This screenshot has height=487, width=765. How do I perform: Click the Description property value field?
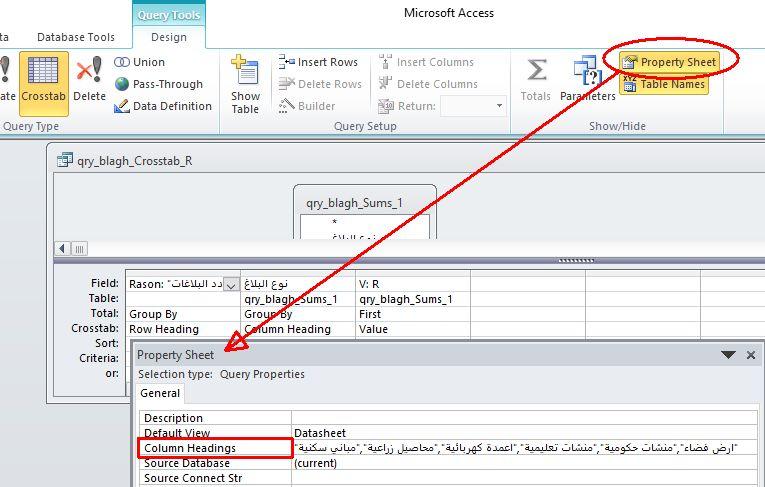pyautogui.click(x=524, y=418)
